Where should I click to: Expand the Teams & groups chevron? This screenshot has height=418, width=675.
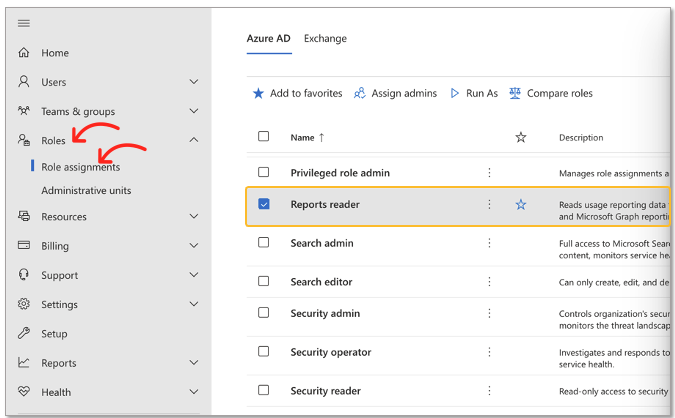pos(194,111)
